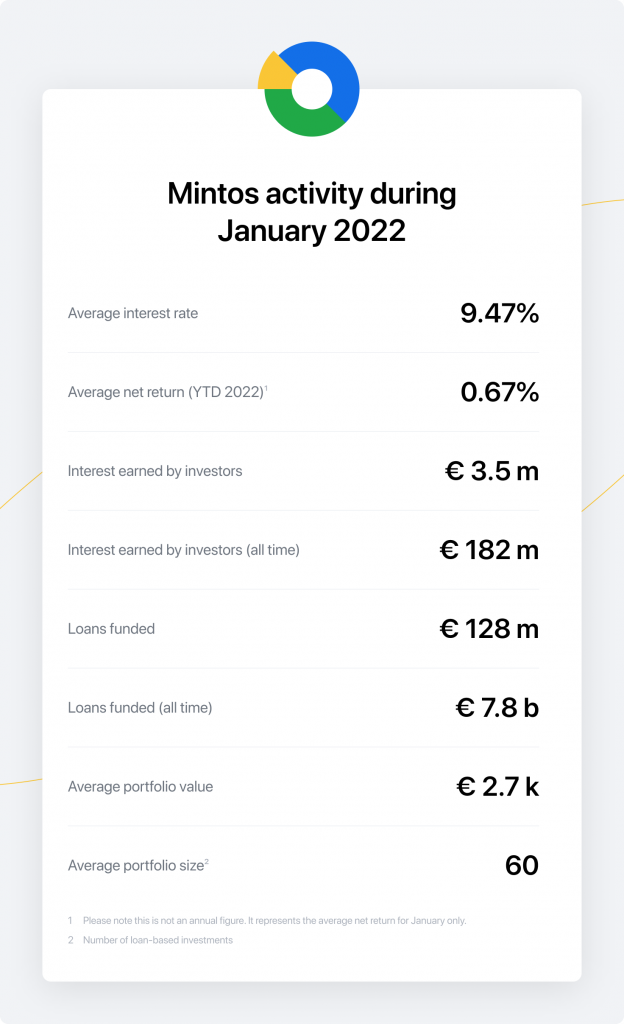Screen dimensions: 624x1024
Task: Click the € 7.8 b all-time loans value
Action: [497, 708]
